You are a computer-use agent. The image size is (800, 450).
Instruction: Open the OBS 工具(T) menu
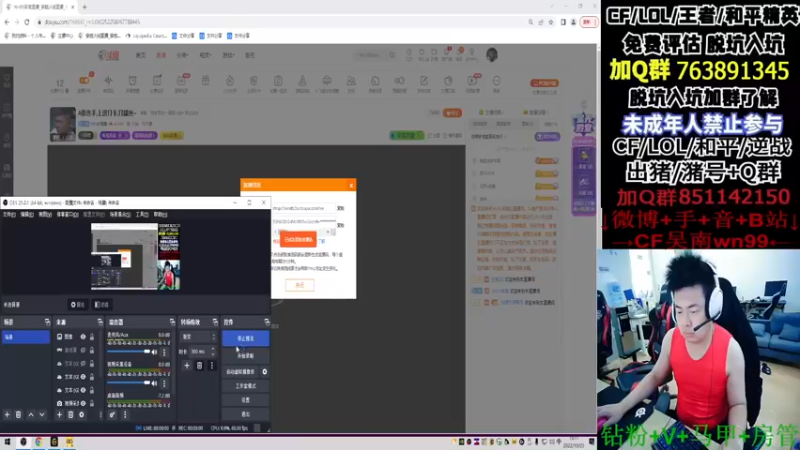(142, 214)
